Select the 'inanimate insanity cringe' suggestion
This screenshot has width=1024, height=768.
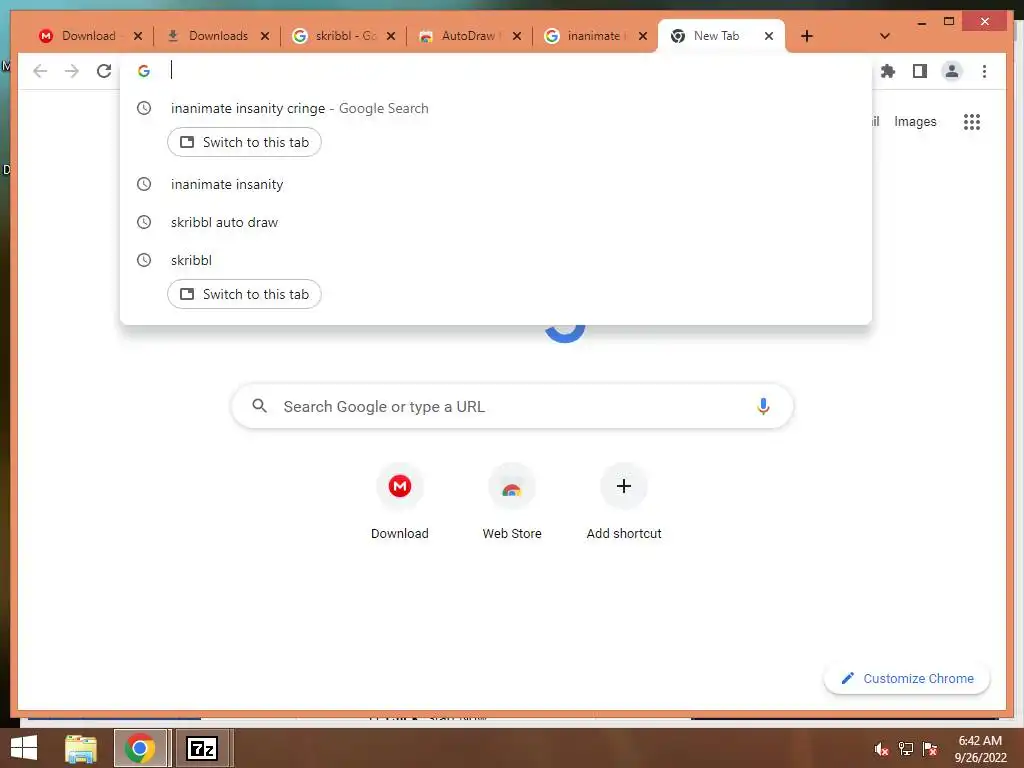point(495,108)
